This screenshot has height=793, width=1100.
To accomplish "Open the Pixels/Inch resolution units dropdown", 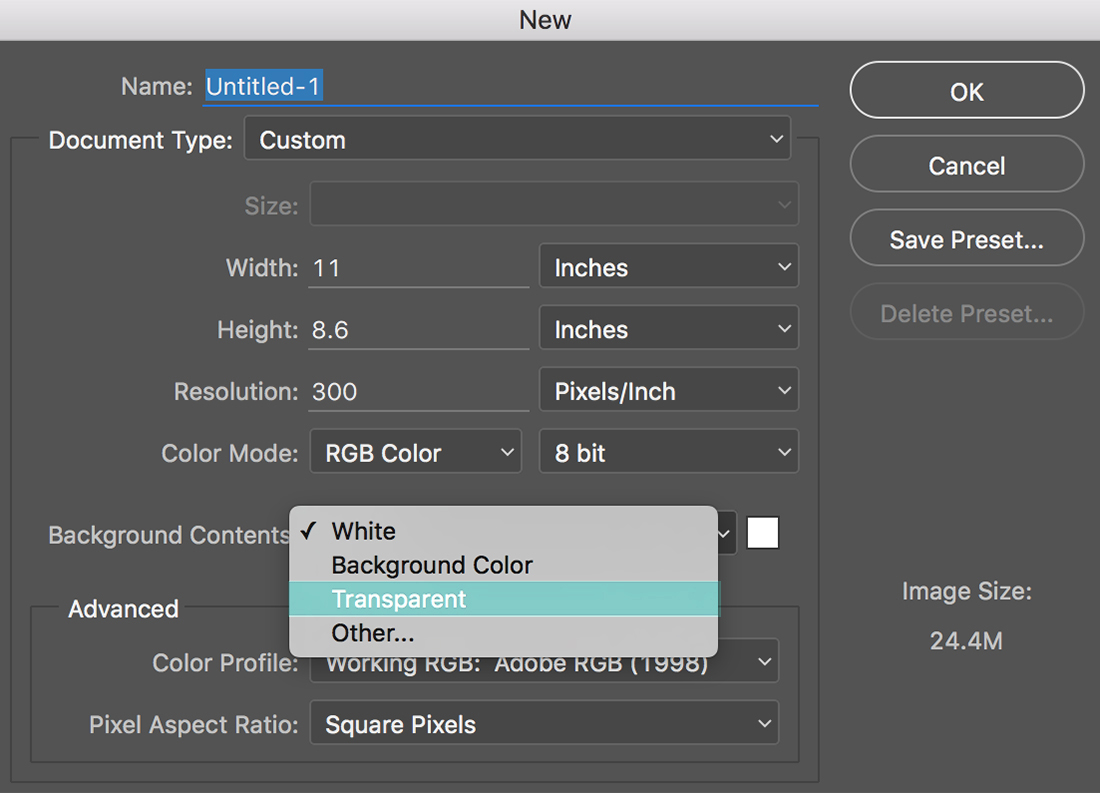I will tap(669, 389).
